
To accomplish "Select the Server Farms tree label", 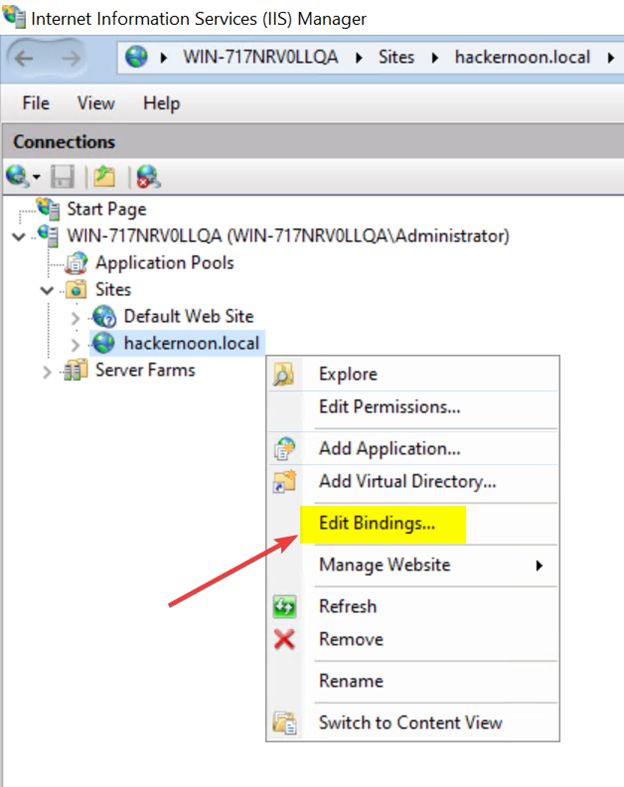I will tap(145, 370).
